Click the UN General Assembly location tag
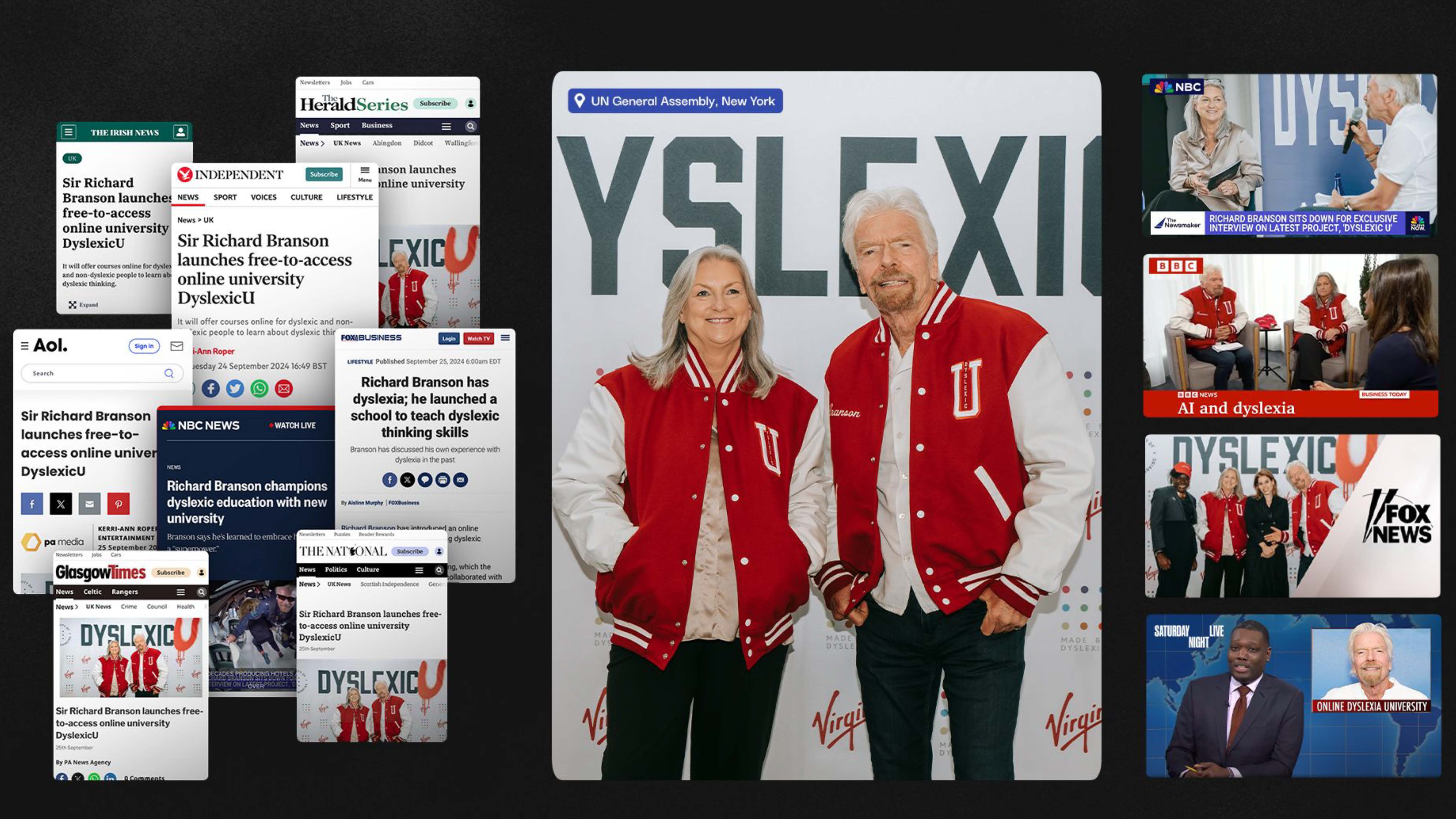Image resolution: width=1456 pixels, height=819 pixels. pyautogui.click(x=675, y=101)
